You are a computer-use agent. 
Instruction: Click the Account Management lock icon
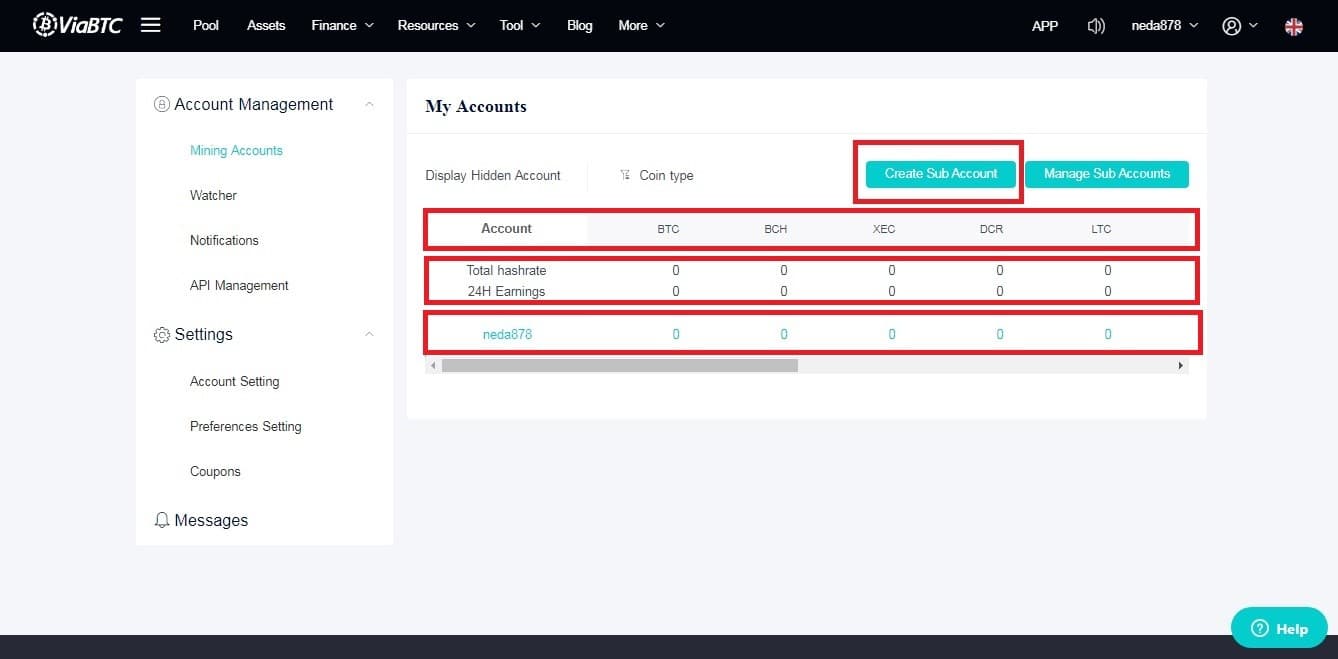[161, 104]
